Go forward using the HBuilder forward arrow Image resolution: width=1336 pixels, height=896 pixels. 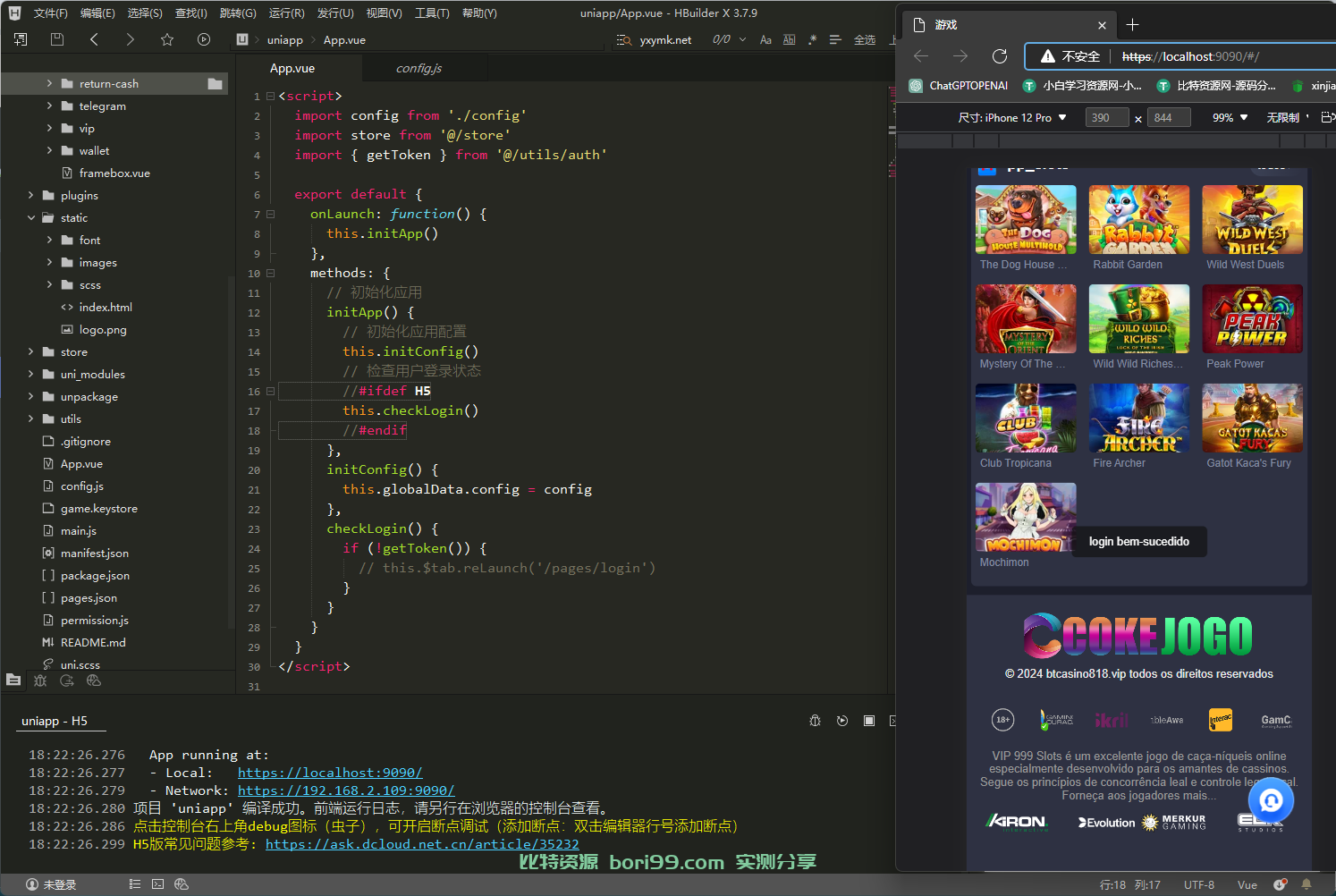(x=131, y=39)
